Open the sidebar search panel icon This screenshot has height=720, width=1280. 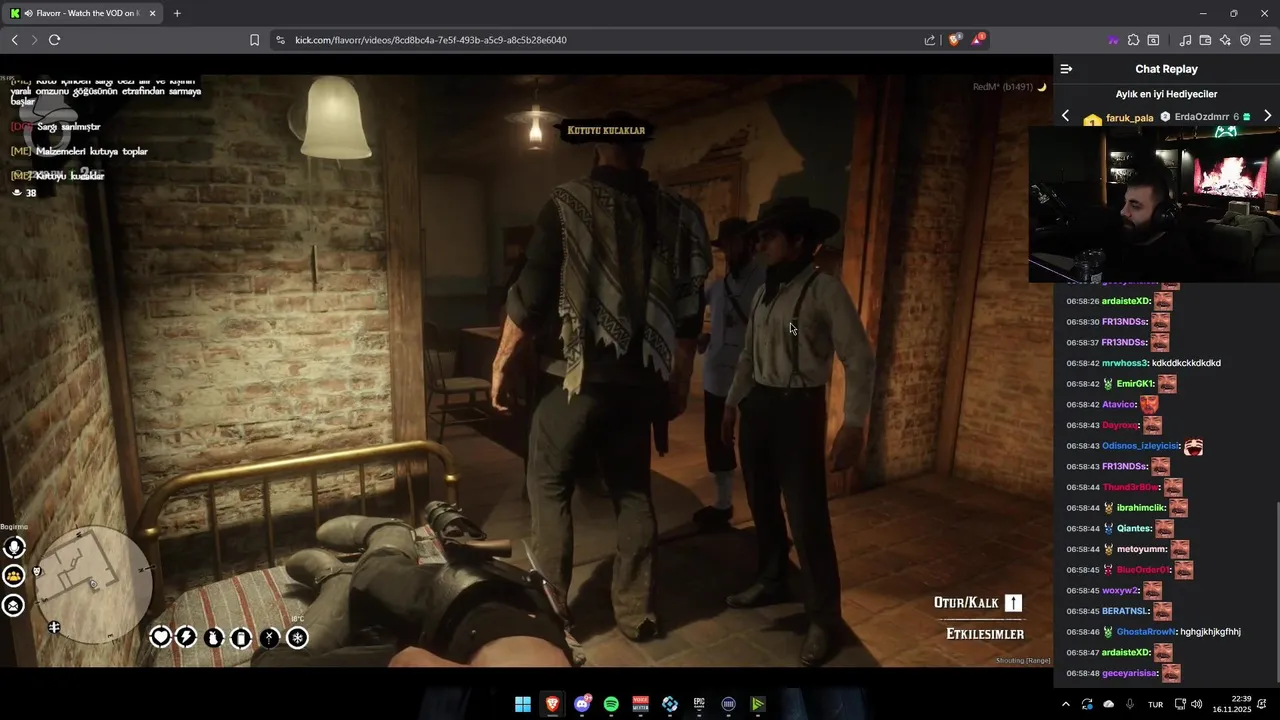tap(1153, 40)
